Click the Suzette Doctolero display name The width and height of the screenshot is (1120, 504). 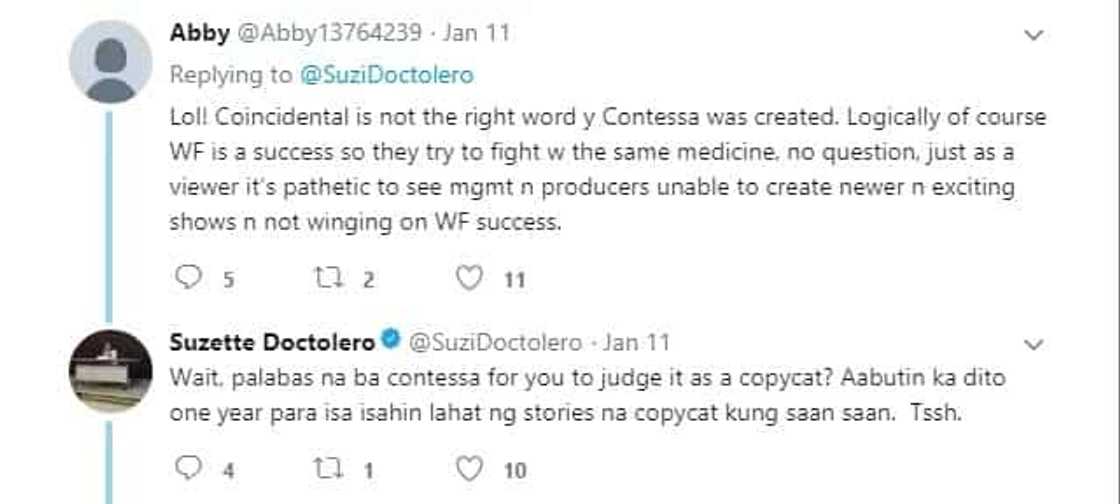(272, 342)
